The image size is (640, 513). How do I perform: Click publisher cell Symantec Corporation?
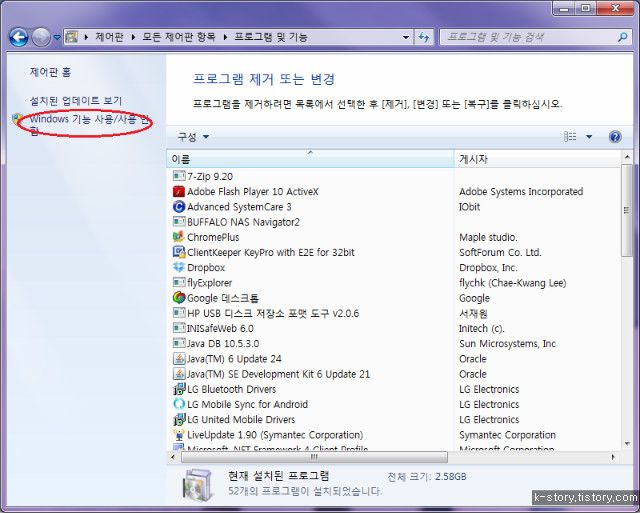(x=507, y=435)
